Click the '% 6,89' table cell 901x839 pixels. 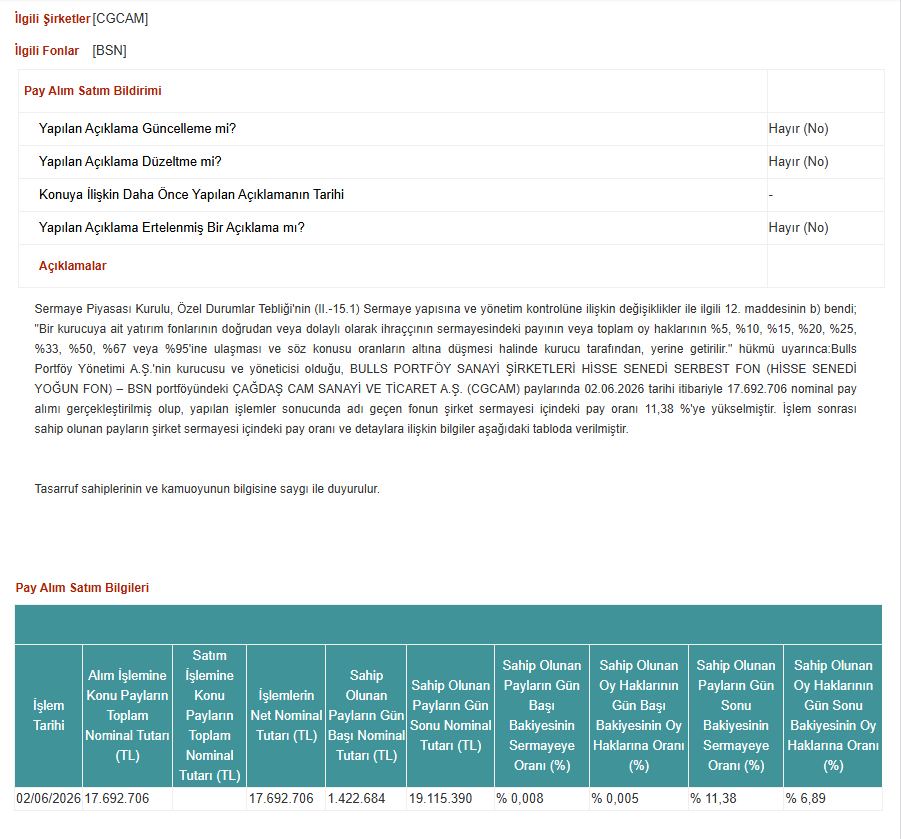833,799
